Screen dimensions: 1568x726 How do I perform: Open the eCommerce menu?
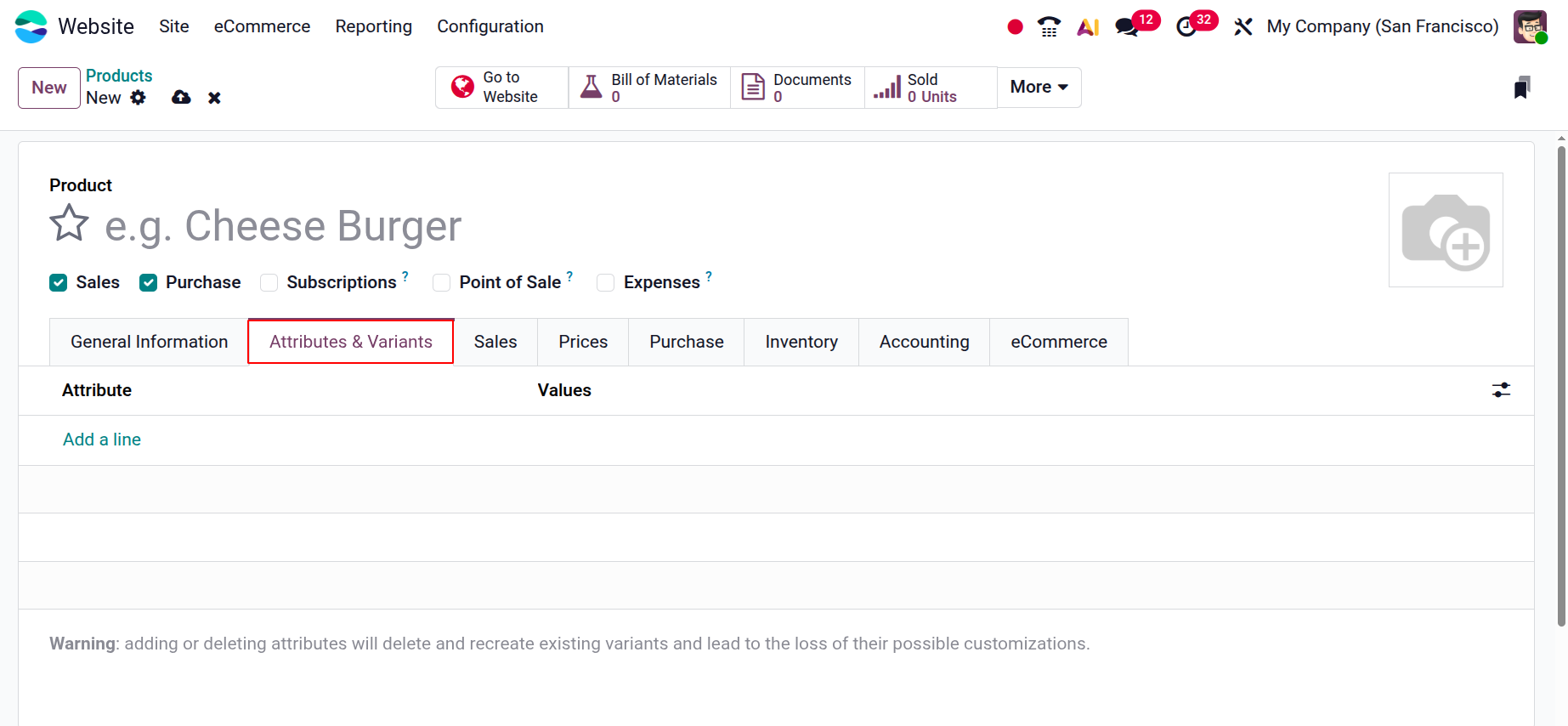262,27
